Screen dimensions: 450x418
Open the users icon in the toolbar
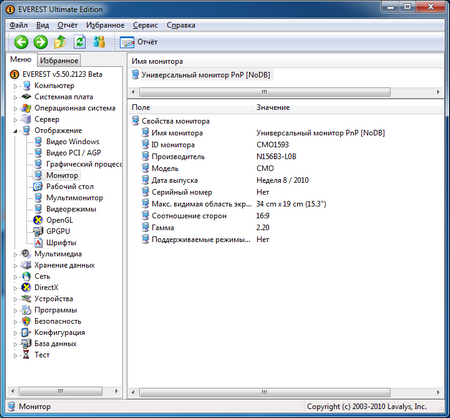99,42
